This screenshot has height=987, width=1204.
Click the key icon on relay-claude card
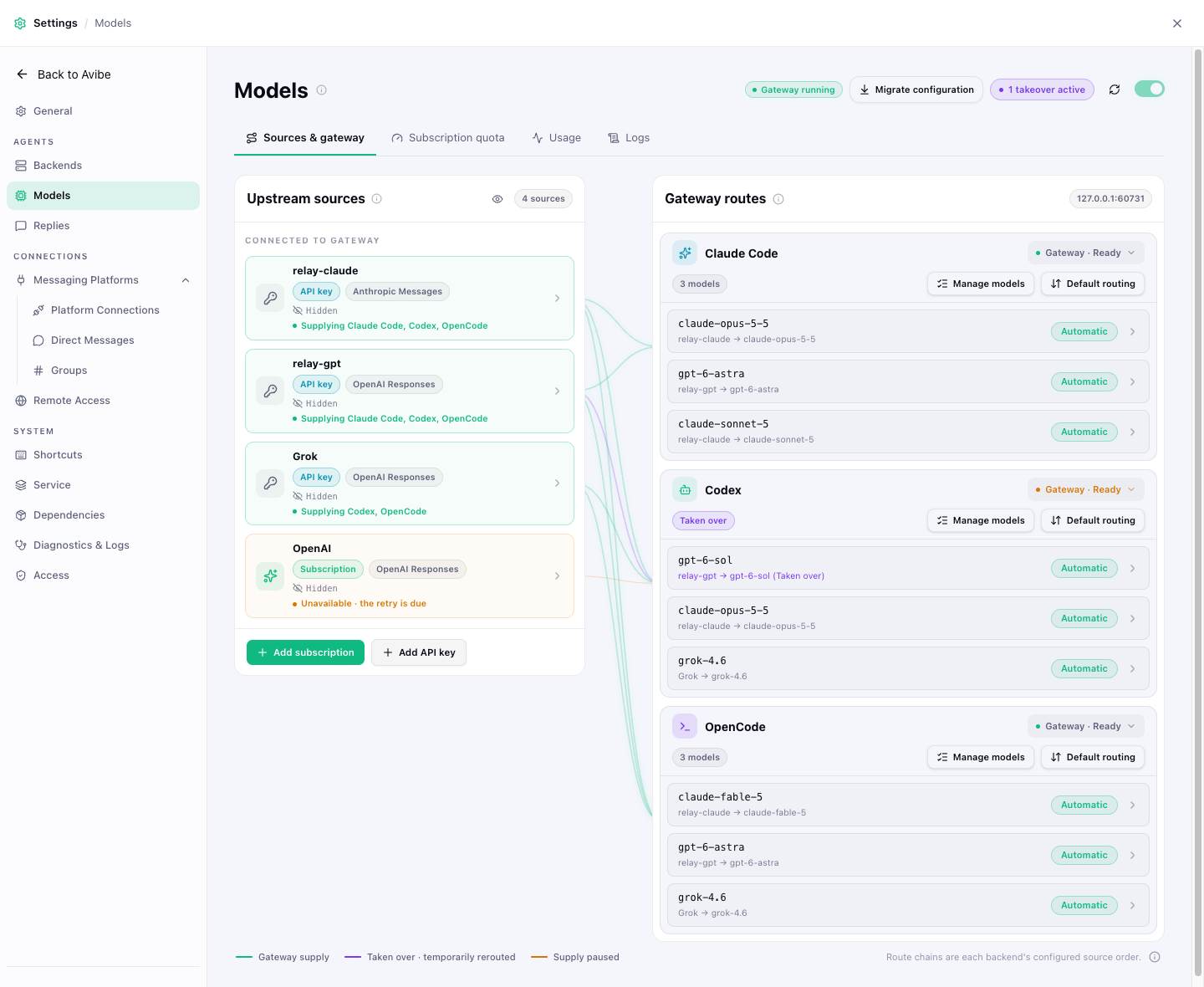point(270,298)
